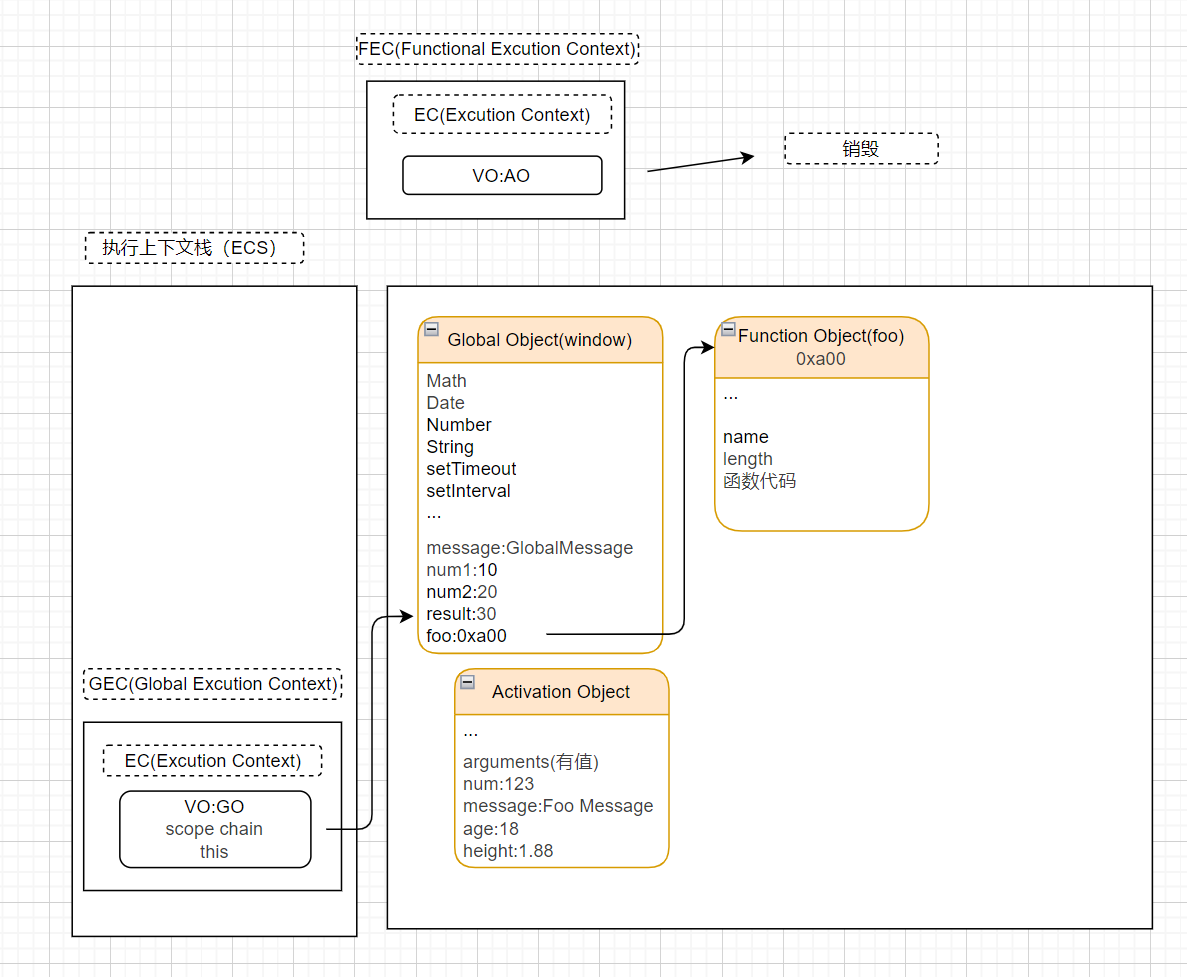
Task: Select the EC(Excution Context) label above VO:AO
Action: tap(502, 114)
